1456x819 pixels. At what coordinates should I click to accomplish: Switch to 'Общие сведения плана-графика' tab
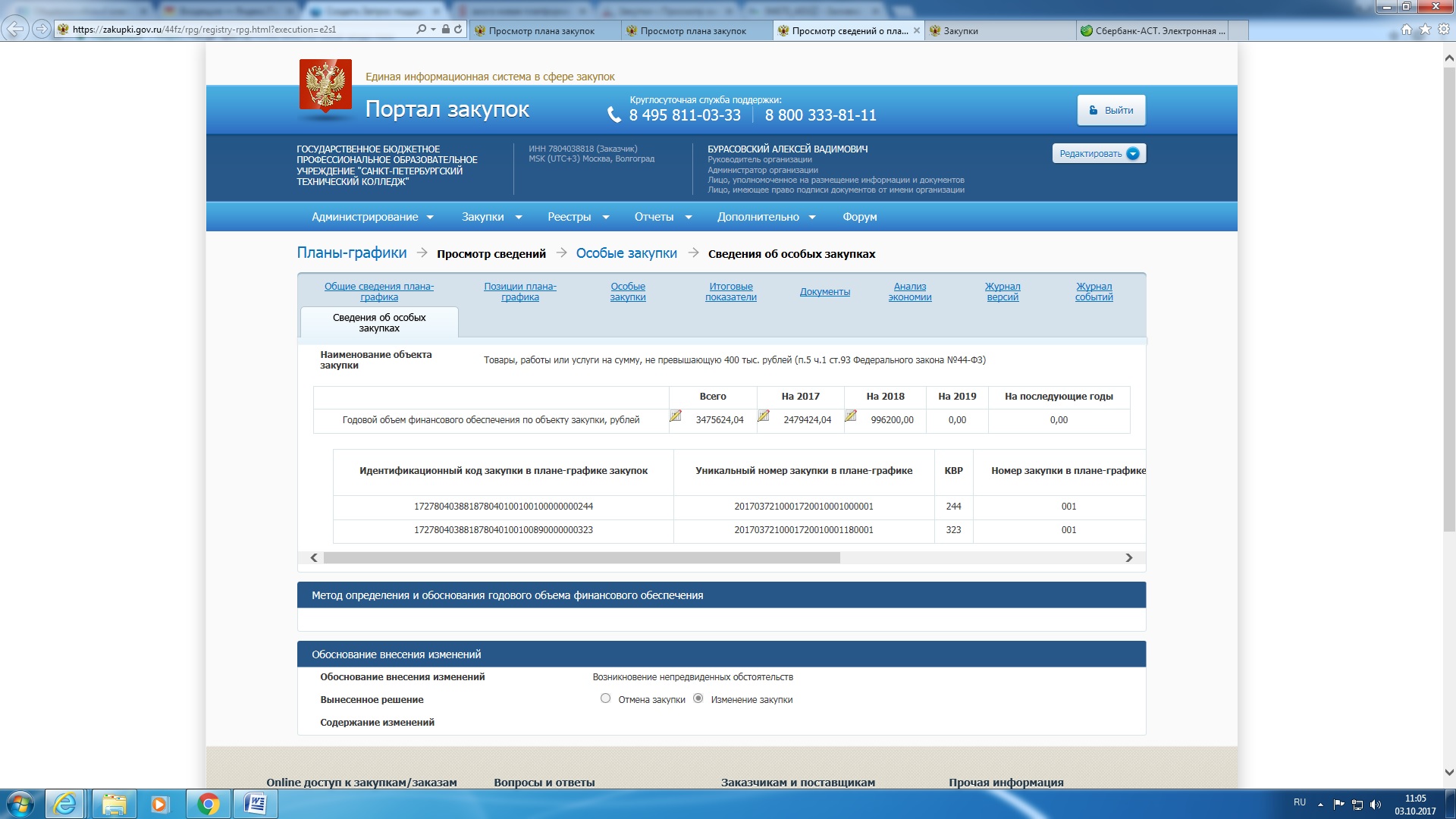379,292
